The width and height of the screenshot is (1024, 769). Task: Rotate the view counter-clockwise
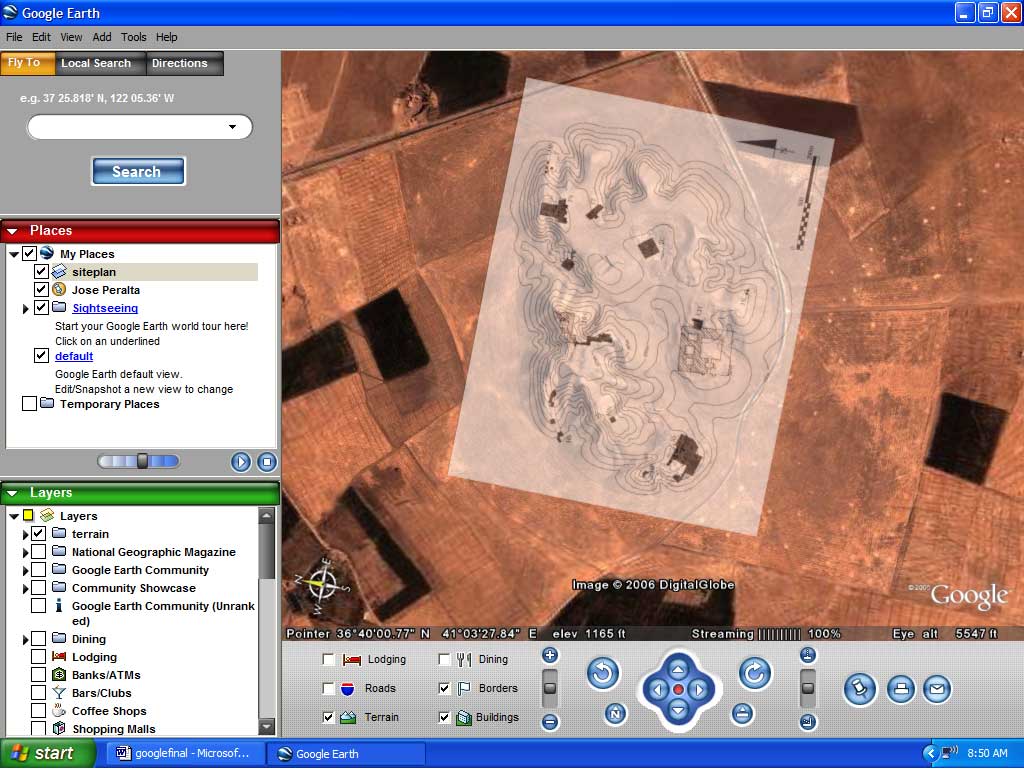pos(602,674)
